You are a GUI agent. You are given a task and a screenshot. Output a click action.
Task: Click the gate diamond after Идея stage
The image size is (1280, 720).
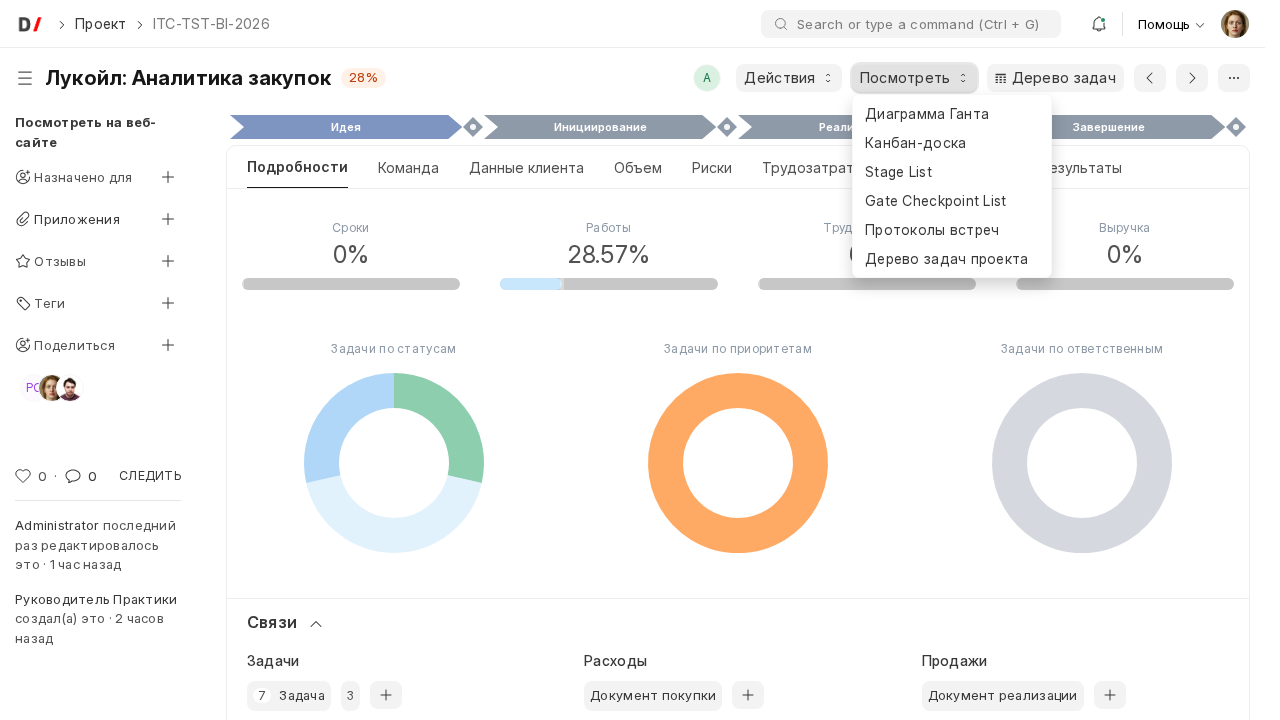click(473, 127)
